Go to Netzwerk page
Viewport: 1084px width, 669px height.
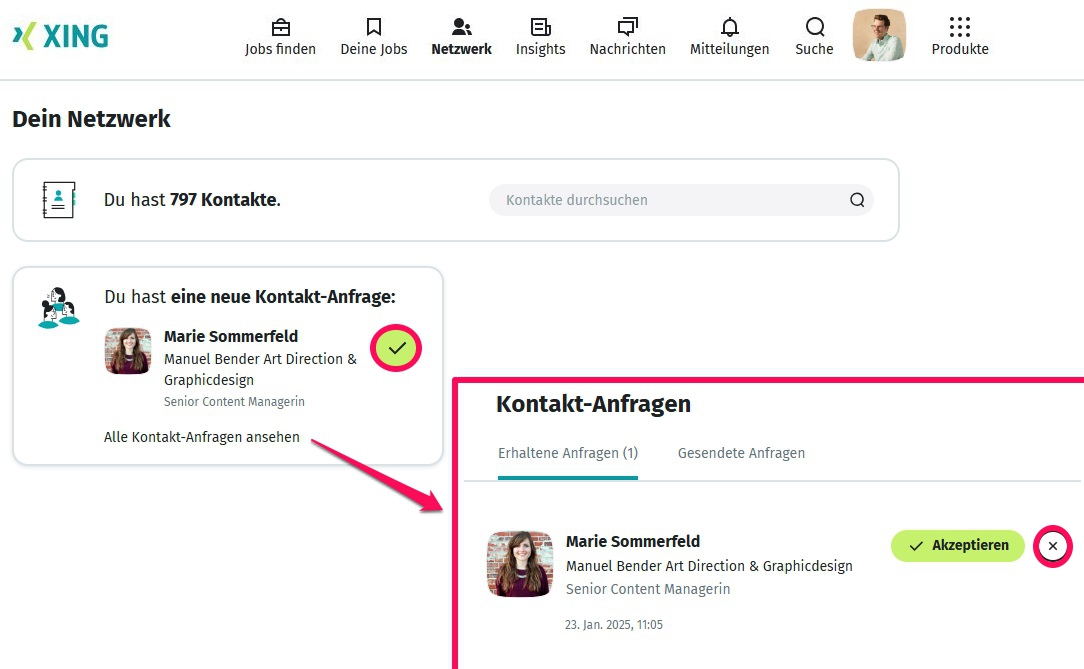pyautogui.click(x=461, y=35)
